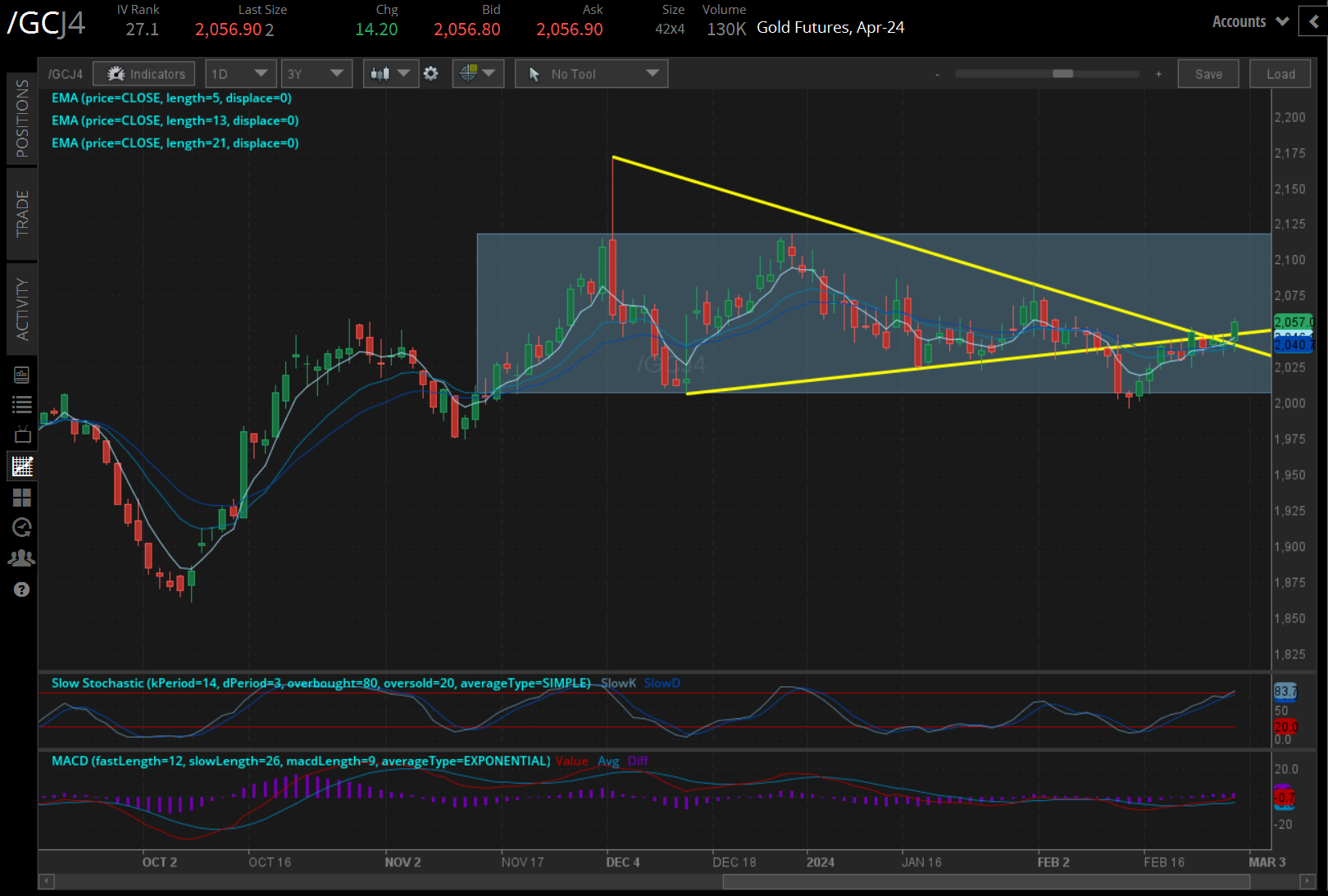This screenshot has width=1328, height=896.
Task: Click the OCT 2 date axis label
Action: (160, 862)
